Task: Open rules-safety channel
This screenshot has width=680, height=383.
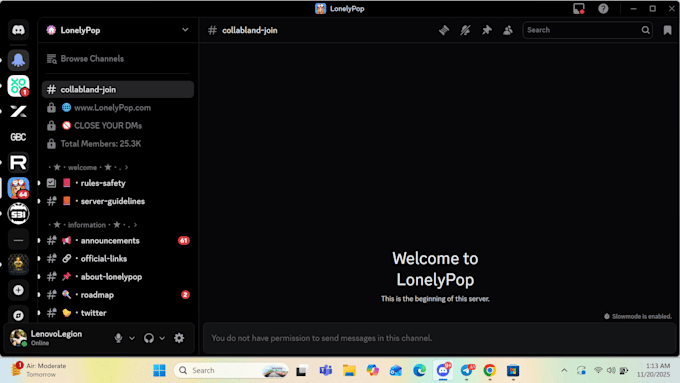Action: point(118,183)
